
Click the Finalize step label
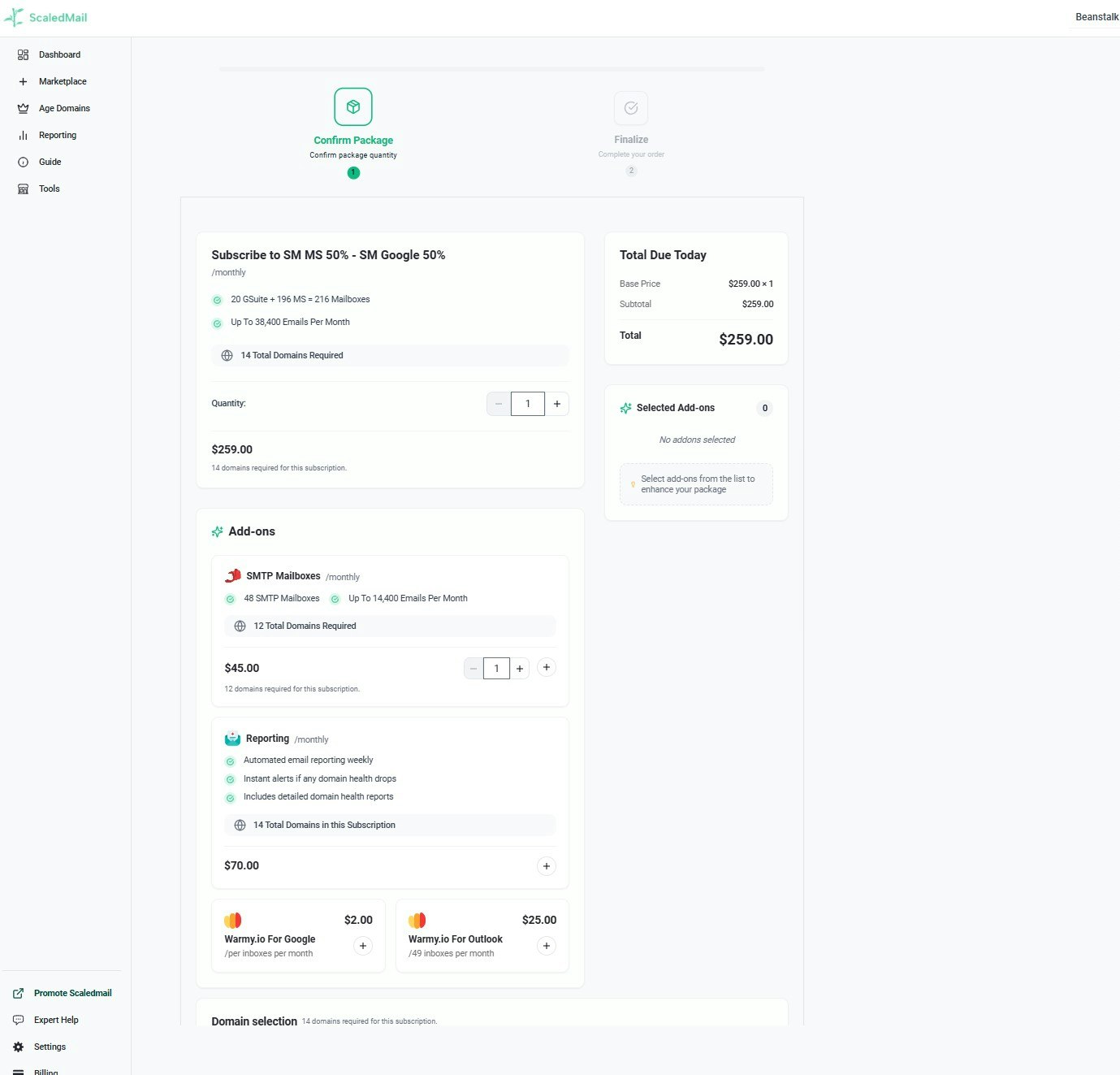coord(631,140)
